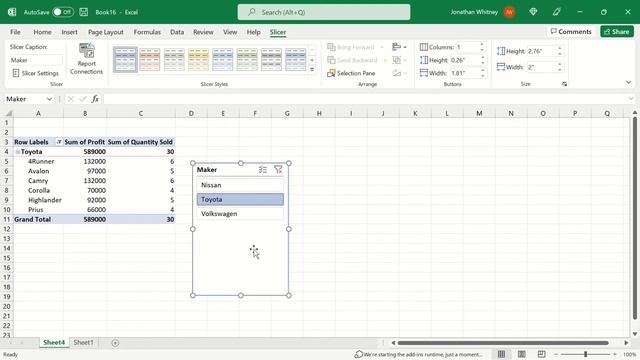The height and width of the screenshot is (360, 640).
Task: Click the Search box at top
Action: click(x=324, y=12)
